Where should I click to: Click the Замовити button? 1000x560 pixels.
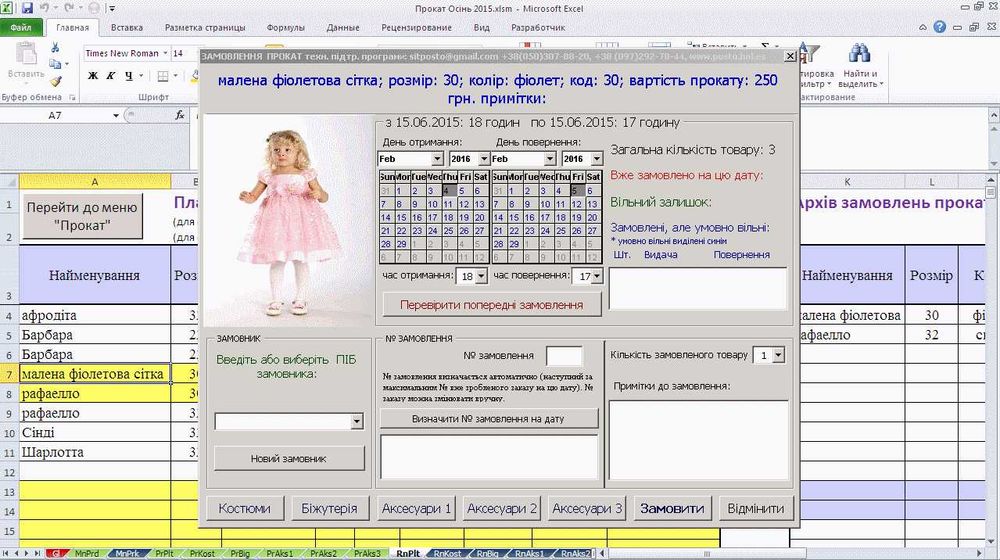pos(672,508)
